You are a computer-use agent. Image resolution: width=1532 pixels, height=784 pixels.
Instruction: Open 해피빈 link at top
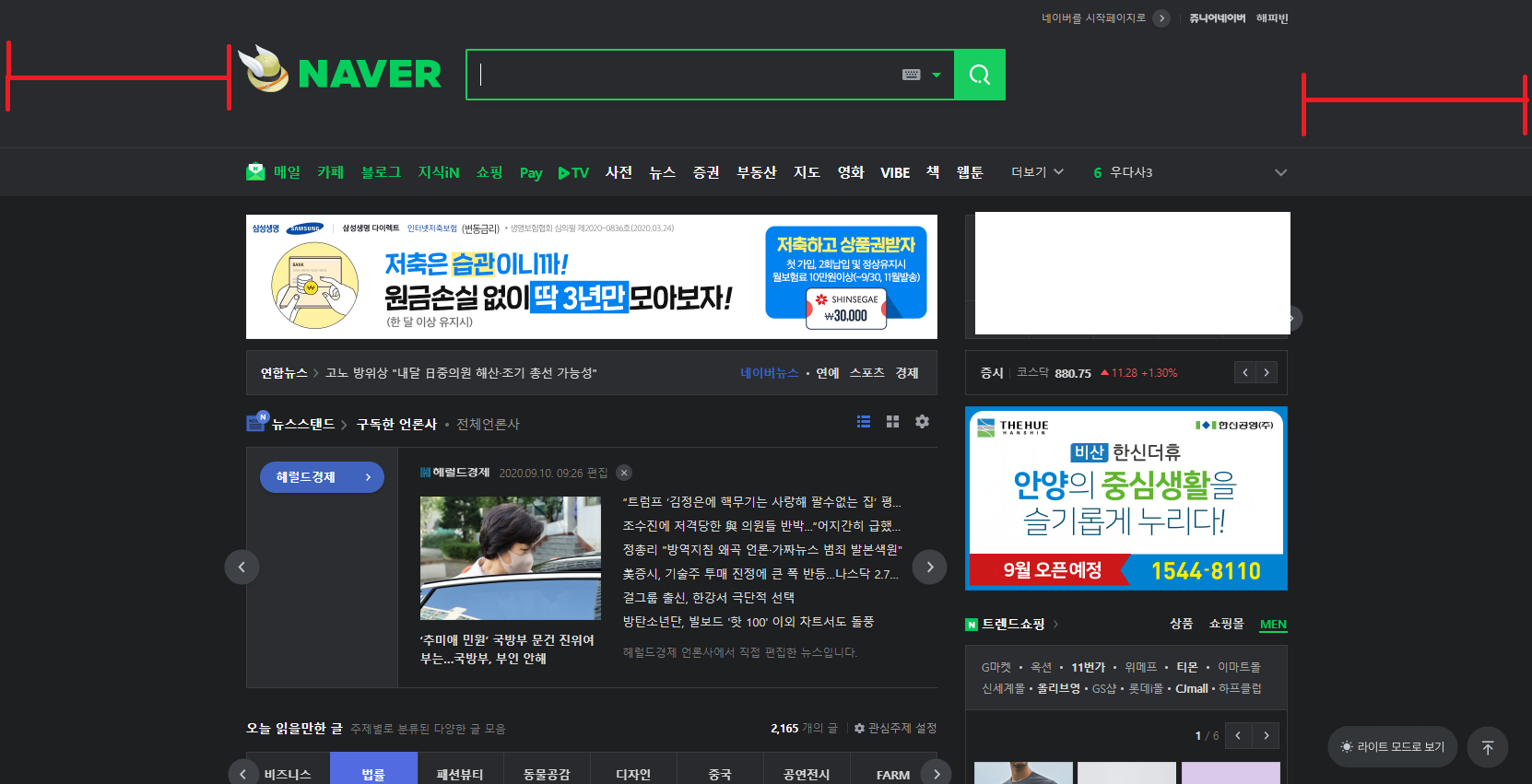pyautogui.click(x=1272, y=18)
